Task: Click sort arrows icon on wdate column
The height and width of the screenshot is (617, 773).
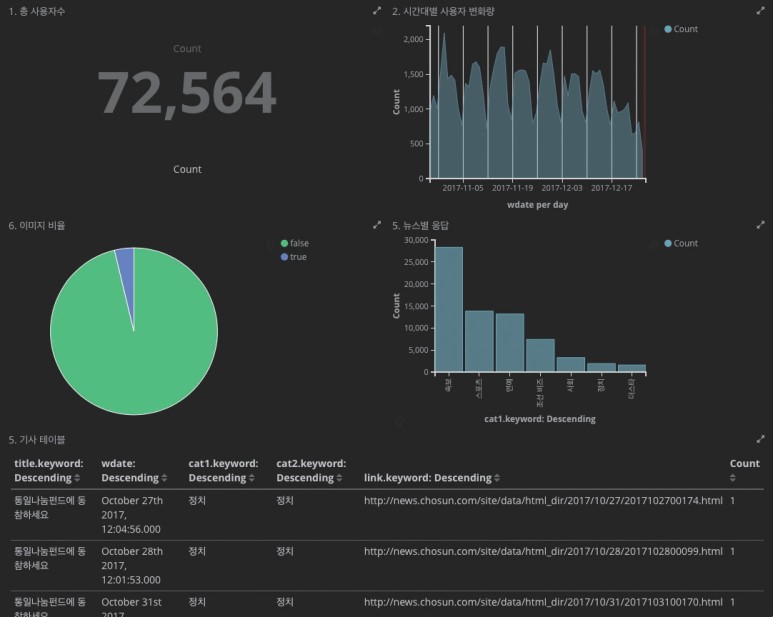Action: click(164, 478)
